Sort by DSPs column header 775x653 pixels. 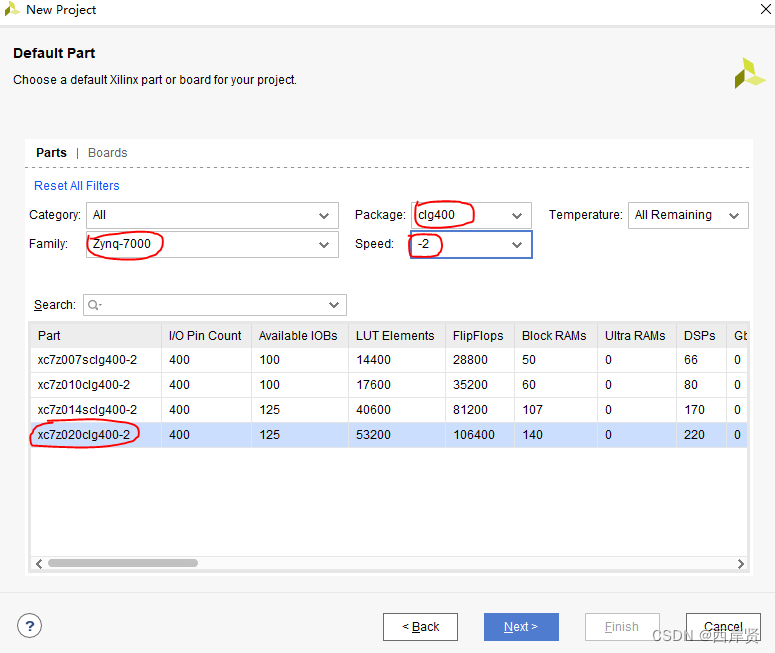pos(701,336)
